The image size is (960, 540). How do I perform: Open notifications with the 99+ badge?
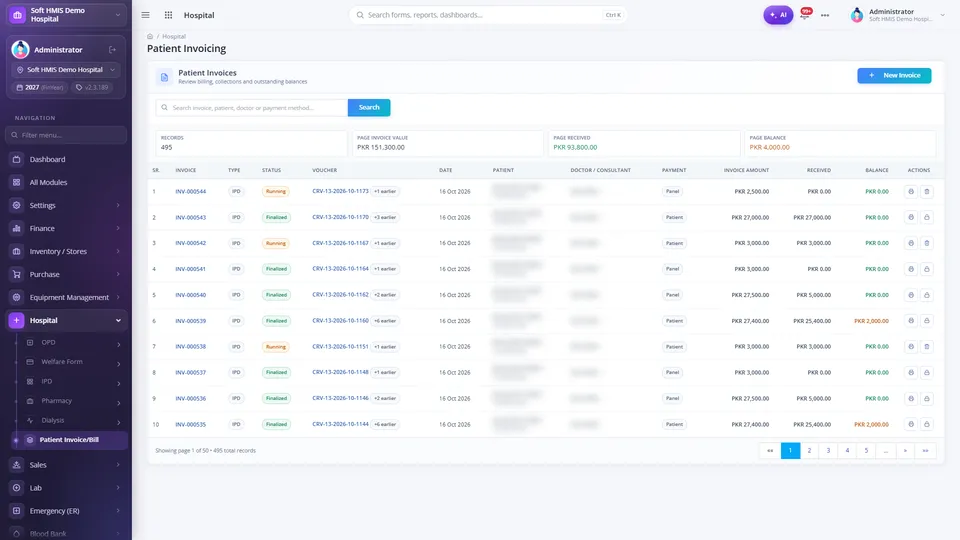tap(806, 14)
